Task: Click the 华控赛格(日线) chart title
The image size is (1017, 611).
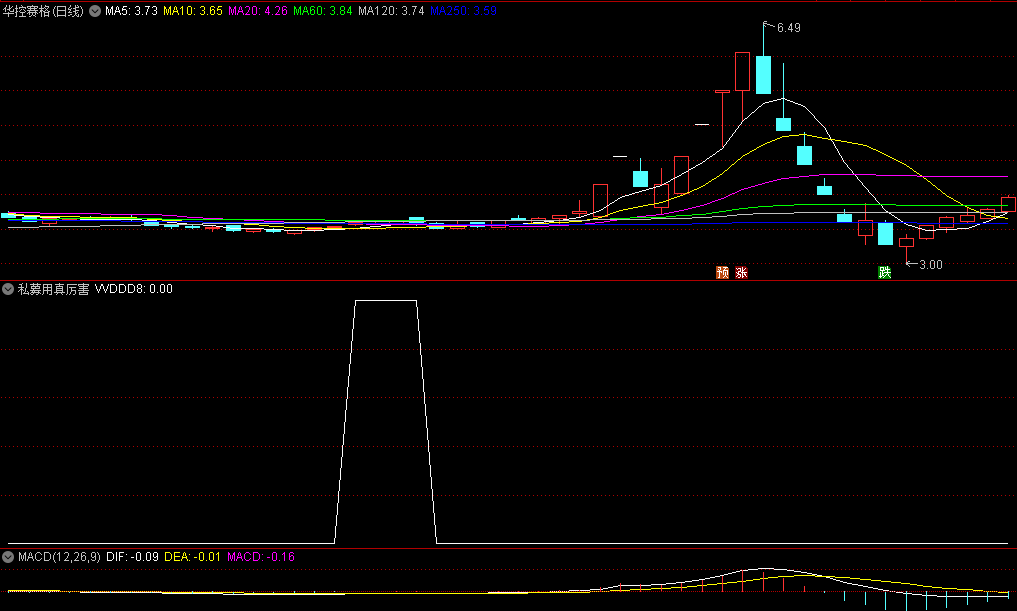Action: tap(44, 11)
